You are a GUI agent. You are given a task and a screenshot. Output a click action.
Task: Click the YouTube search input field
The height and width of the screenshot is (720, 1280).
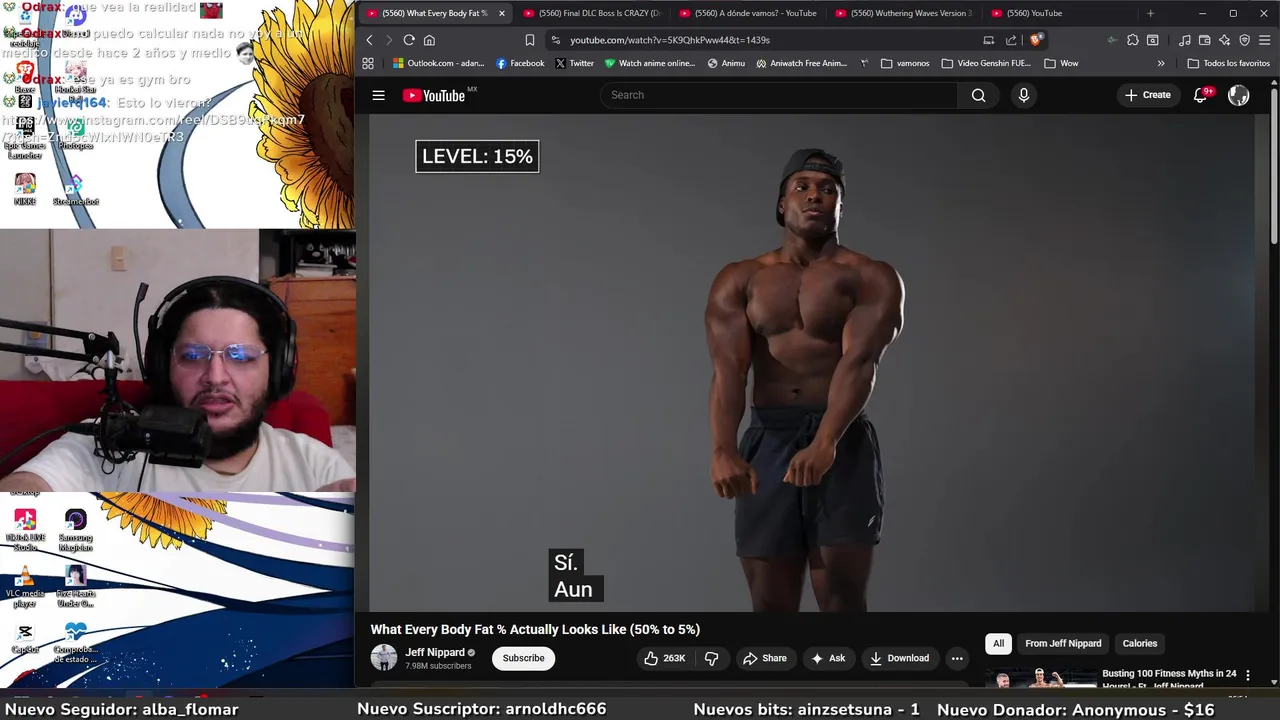click(778, 95)
